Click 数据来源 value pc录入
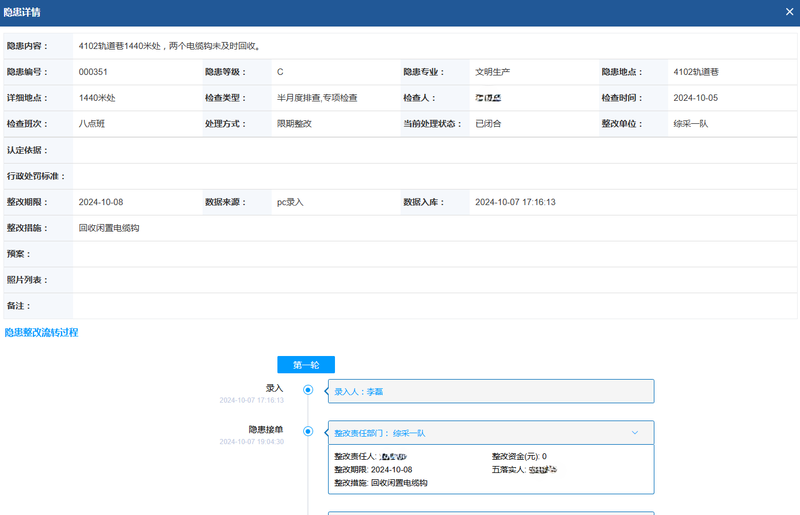Viewport: 800px width, 515px height. pyautogui.click(x=290, y=202)
